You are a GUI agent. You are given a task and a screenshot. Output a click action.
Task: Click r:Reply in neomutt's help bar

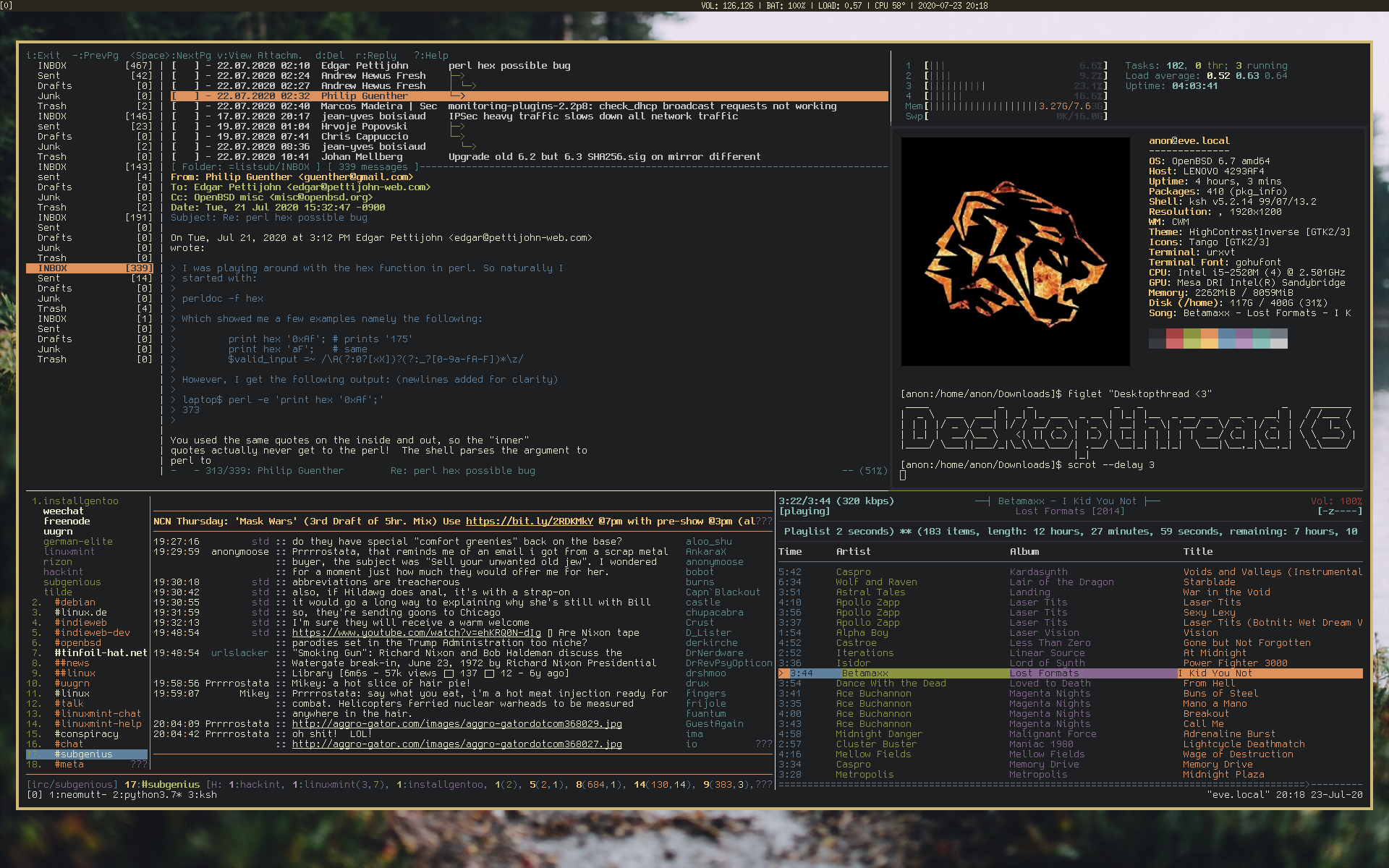[376, 55]
